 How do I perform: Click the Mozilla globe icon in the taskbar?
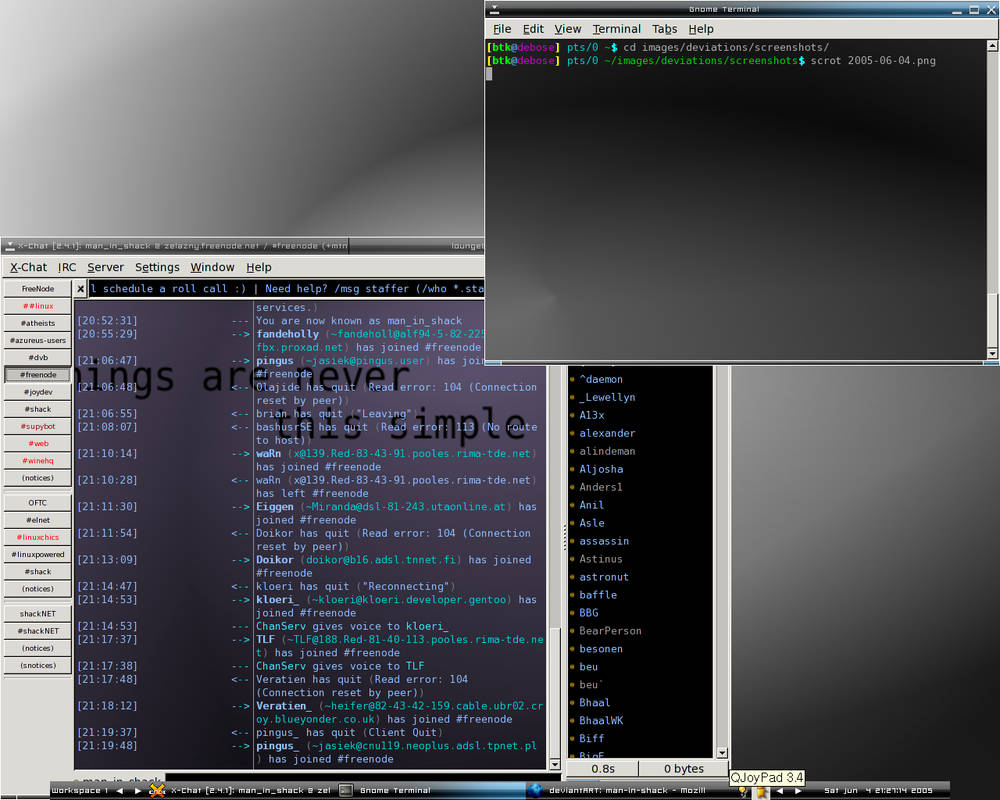535,790
